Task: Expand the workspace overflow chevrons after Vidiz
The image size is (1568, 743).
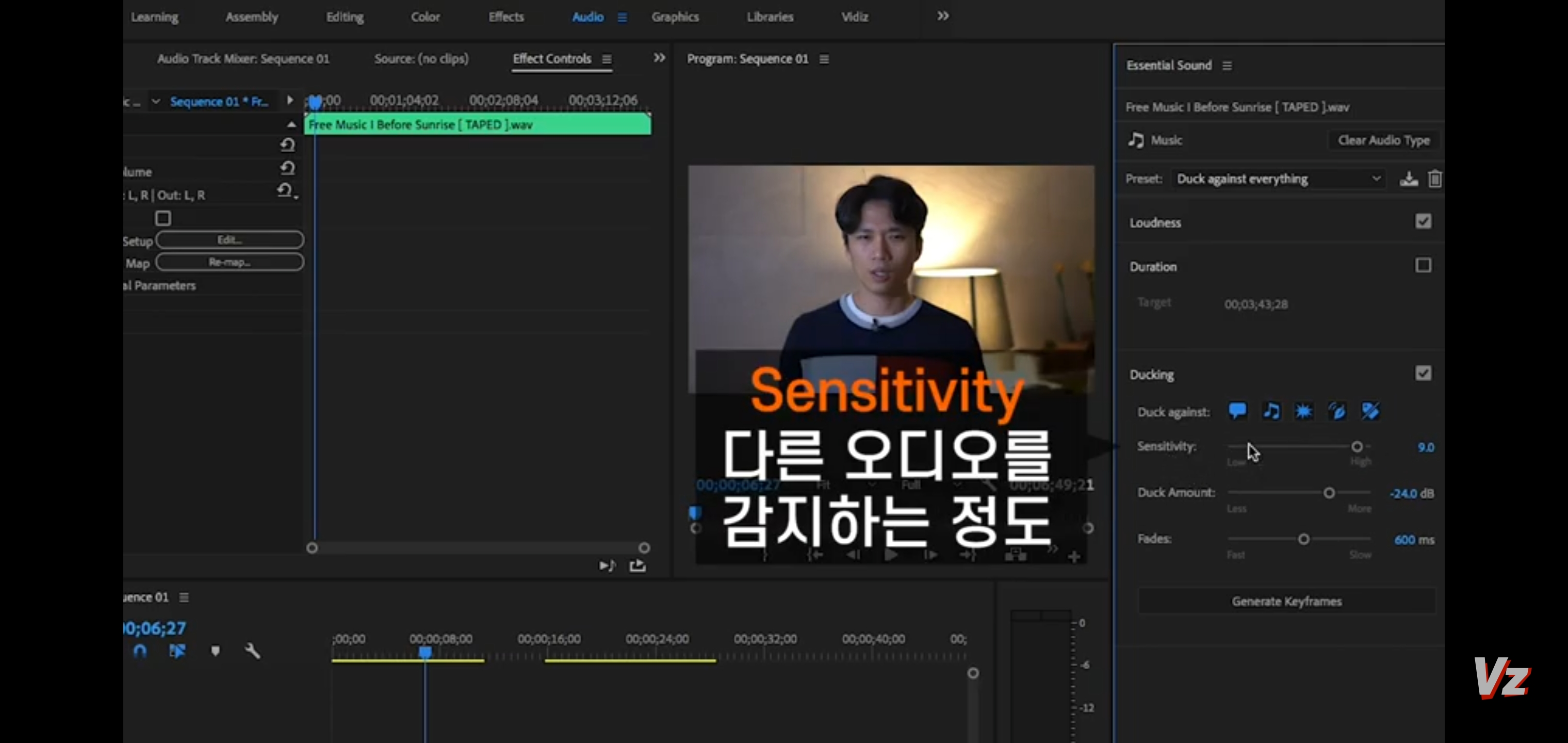Action: 942,17
